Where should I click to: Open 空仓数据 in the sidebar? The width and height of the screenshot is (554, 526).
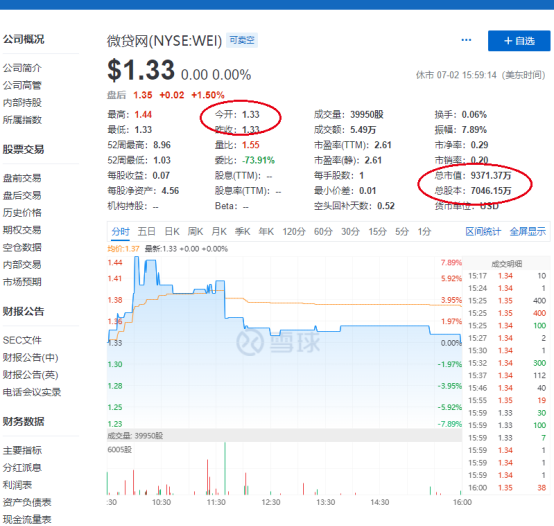pos(22,247)
